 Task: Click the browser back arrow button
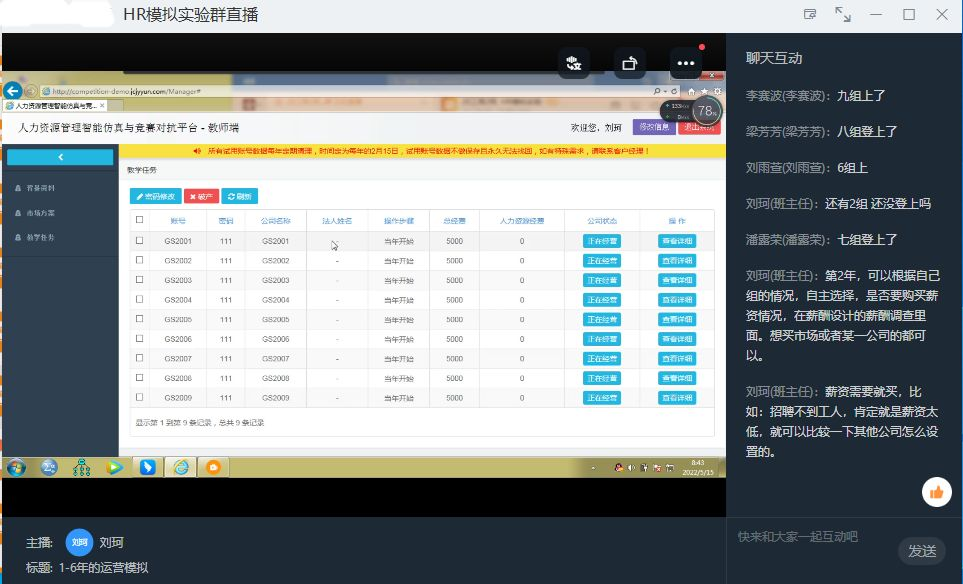pyautogui.click(x=13, y=91)
